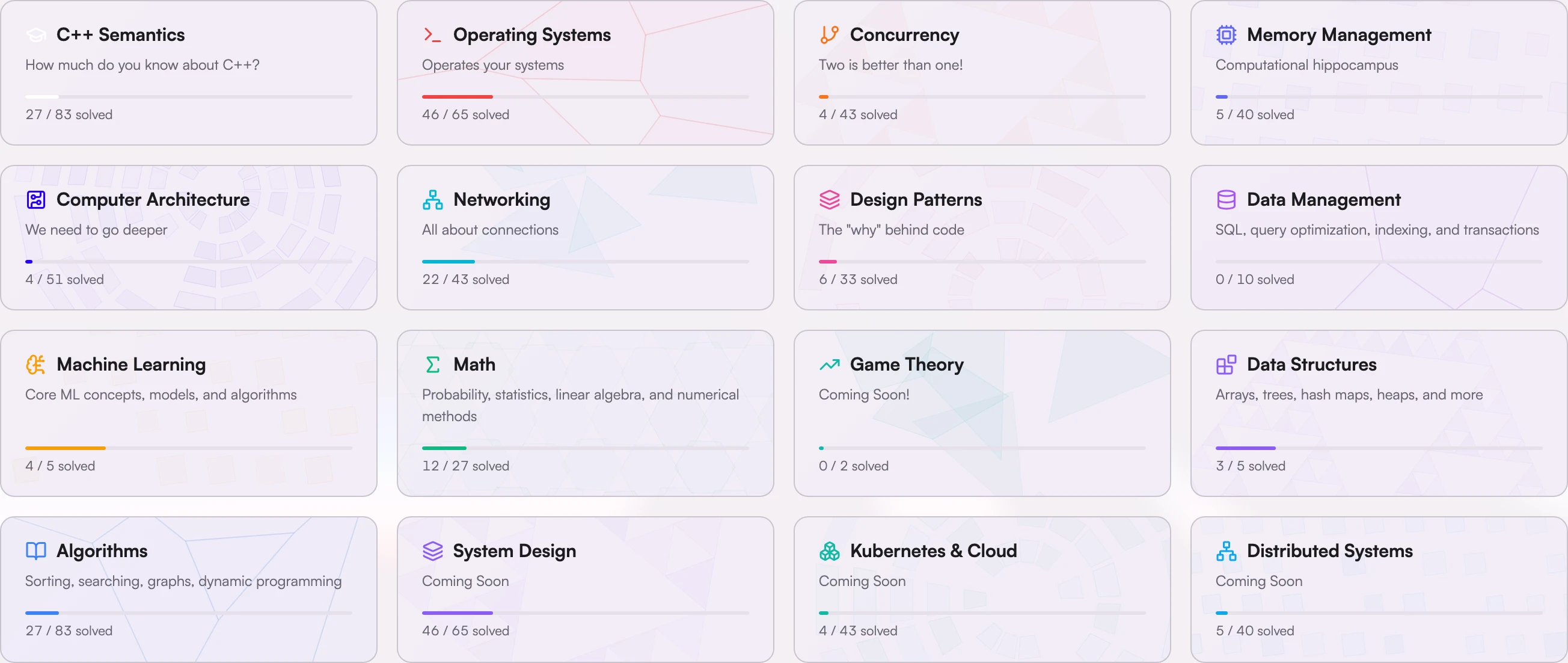Viewport: 1568px width, 663px height.
Task: Click the graduation cap icon on C++ Semantics
Action: point(36,35)
